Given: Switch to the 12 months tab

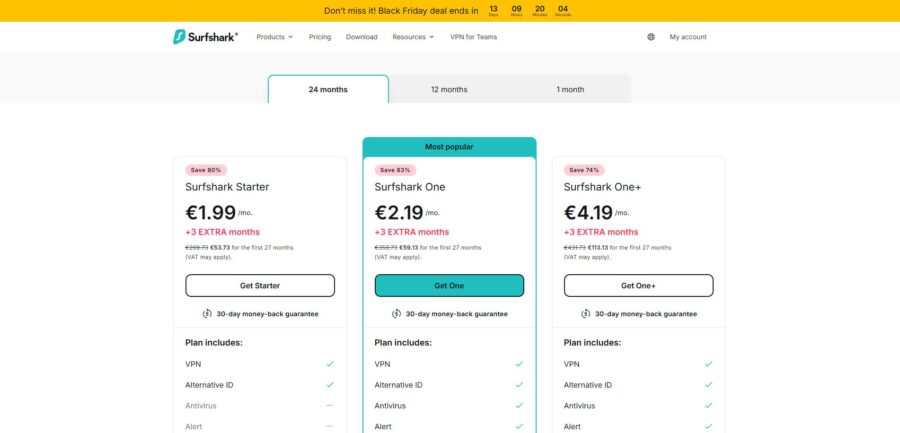Looking at the screenshot, I should point(449,89).
